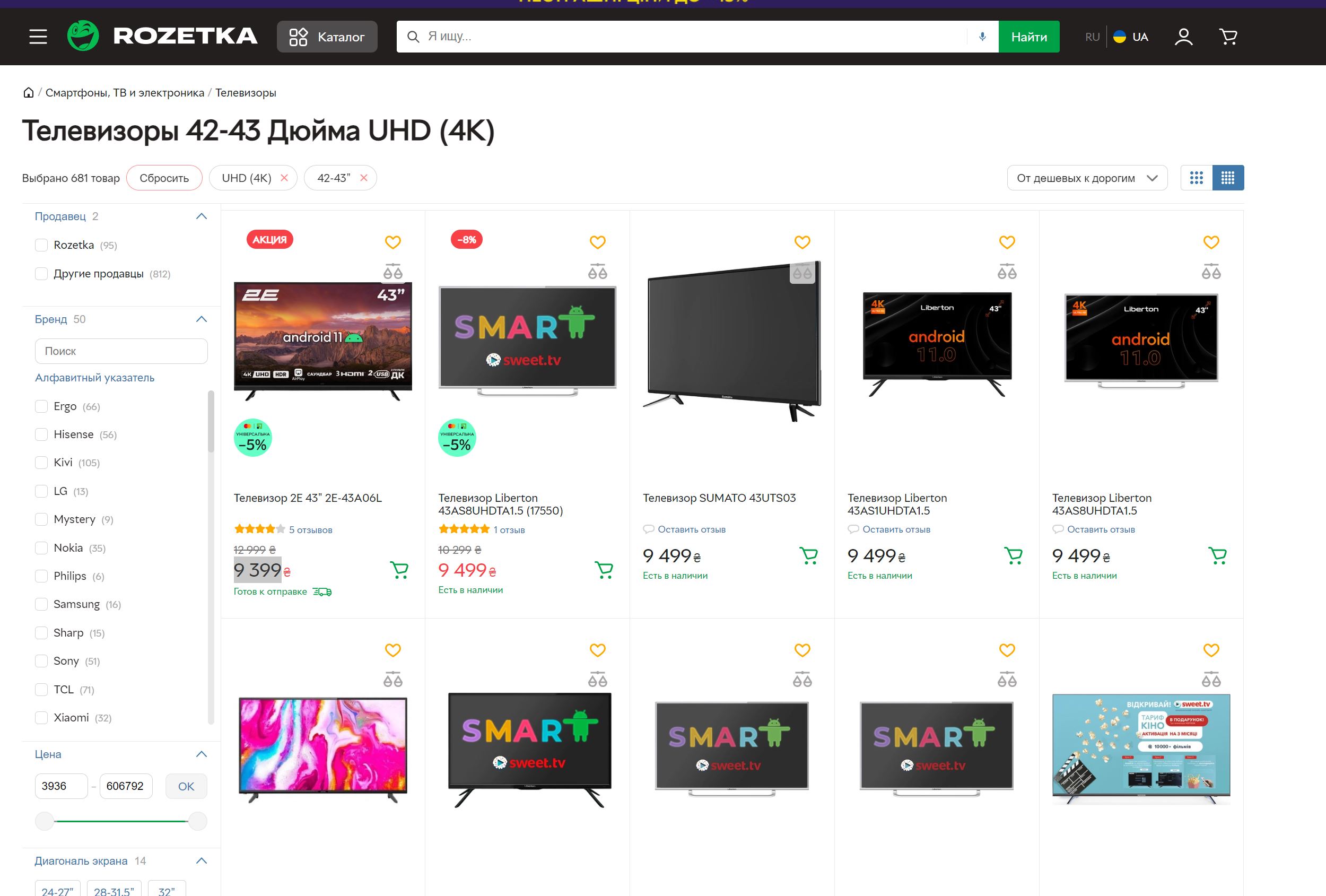Check the Samsung brand filter
This screenshot has width=1326, height=896.
pyautogui.click(x=41, y=604)
